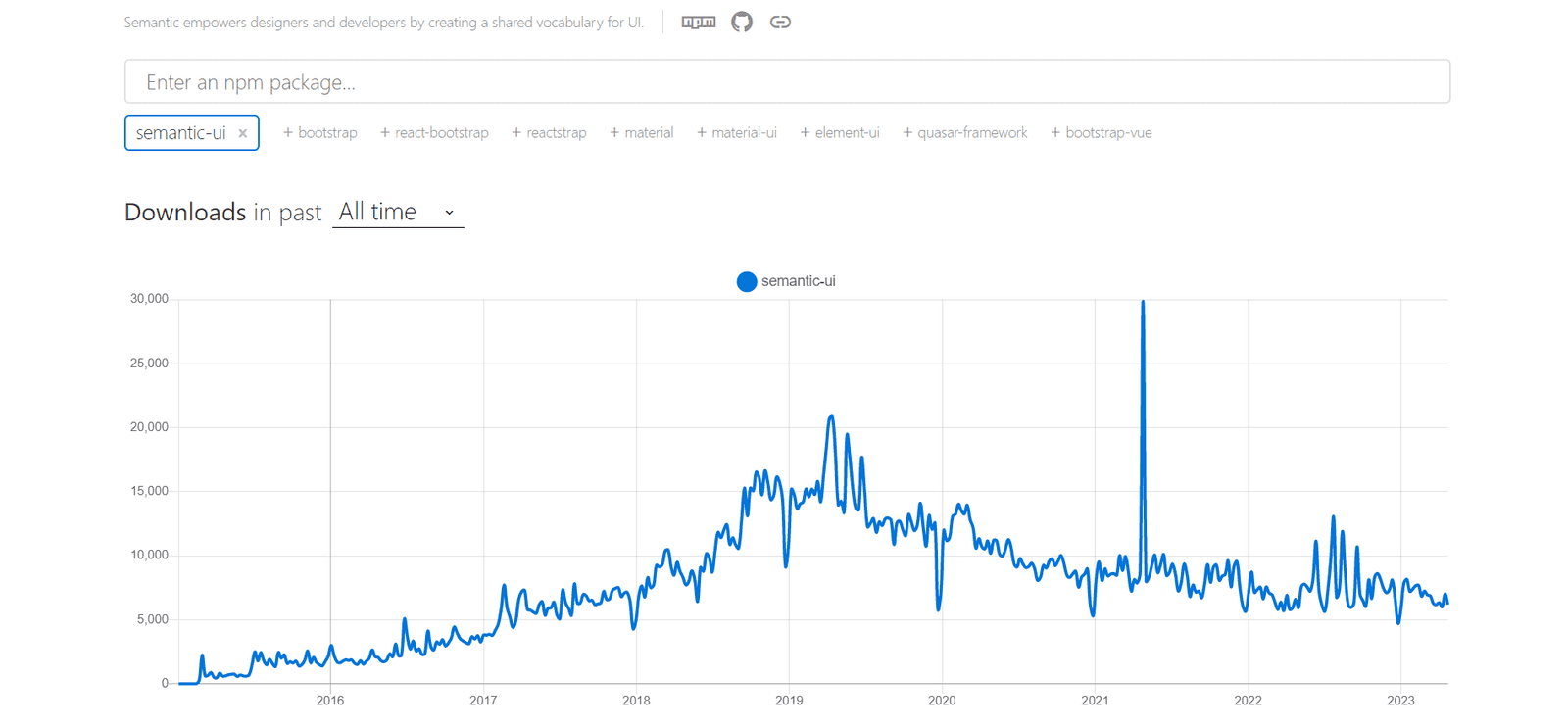The width and height of the screenshot is (1568, 728).
Task: Open the All time period dropdown
Action: (x=397, y=212)
